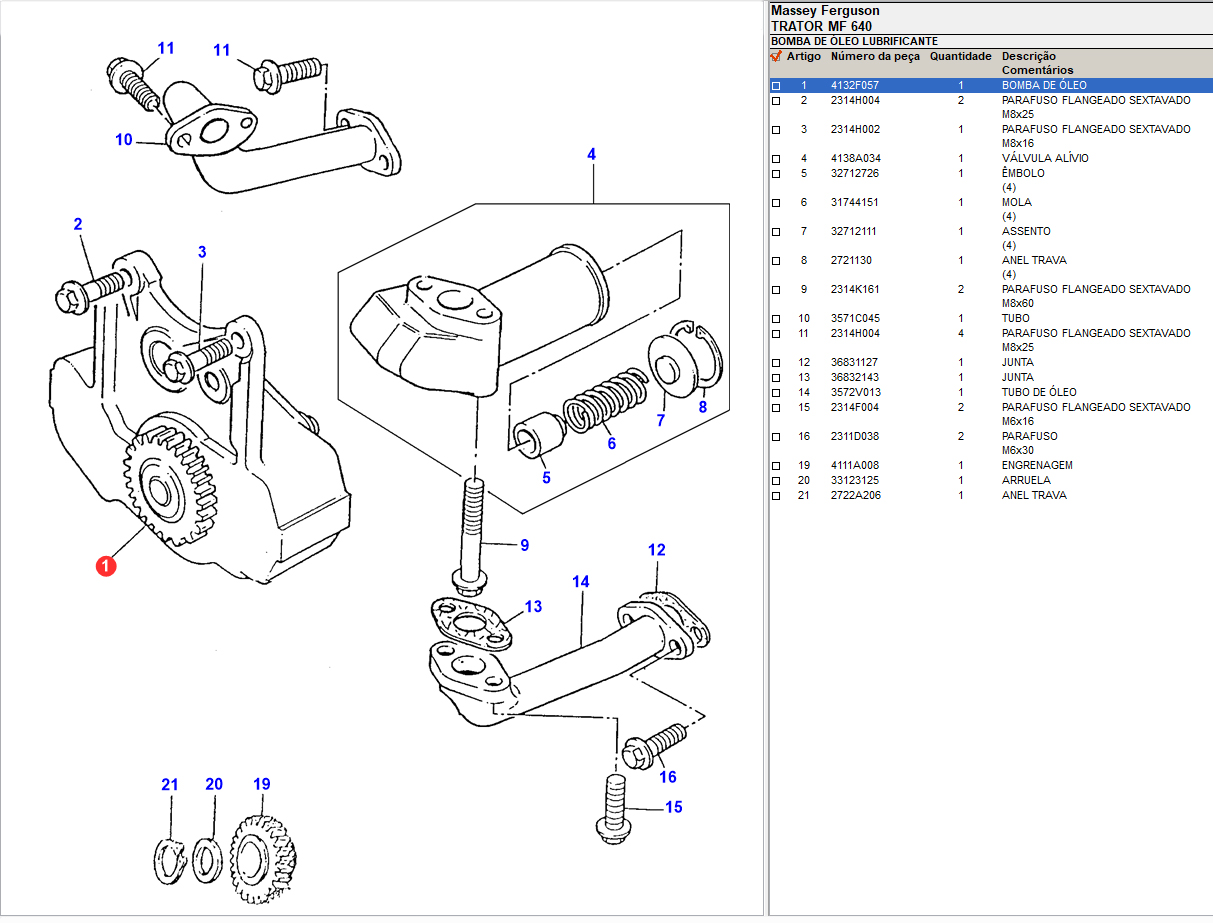The height and width of the screenshot is (923, 1213).
Task: Click callout number 9 beside the long bolt
Action: 524,546
